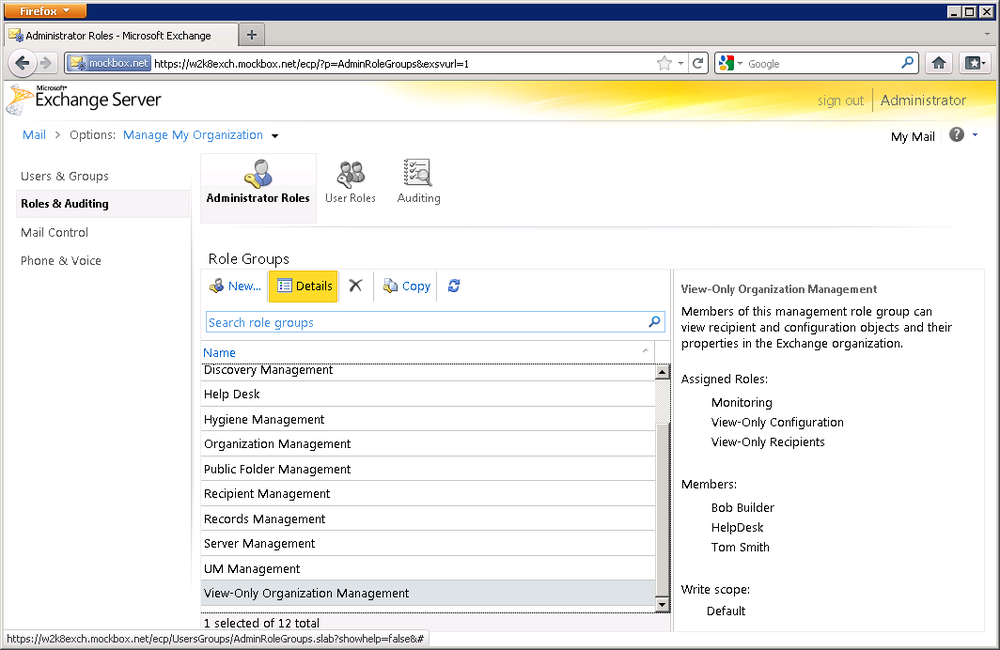Click member HelpDesk
The width and height of the screenshot is (1000, 650).
tap(737, 528)
